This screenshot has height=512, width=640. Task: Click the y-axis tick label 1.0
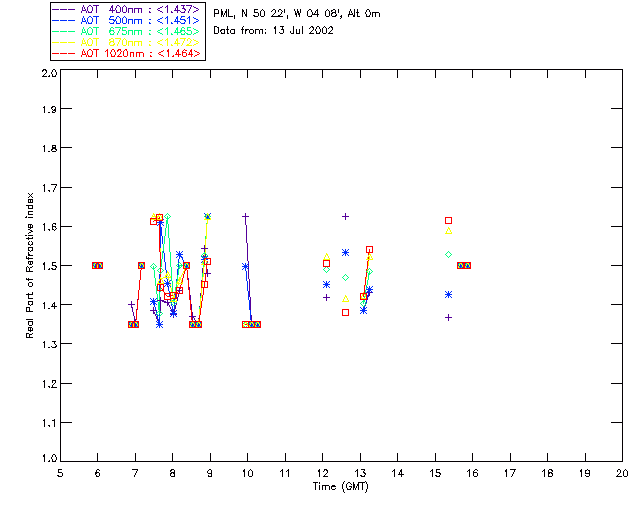(x=49, y=459)
